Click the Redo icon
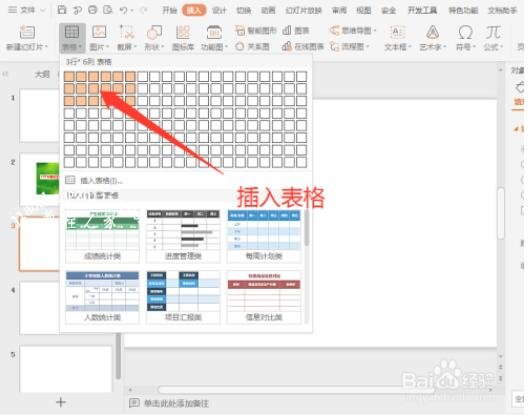 (x=144, y=10)
